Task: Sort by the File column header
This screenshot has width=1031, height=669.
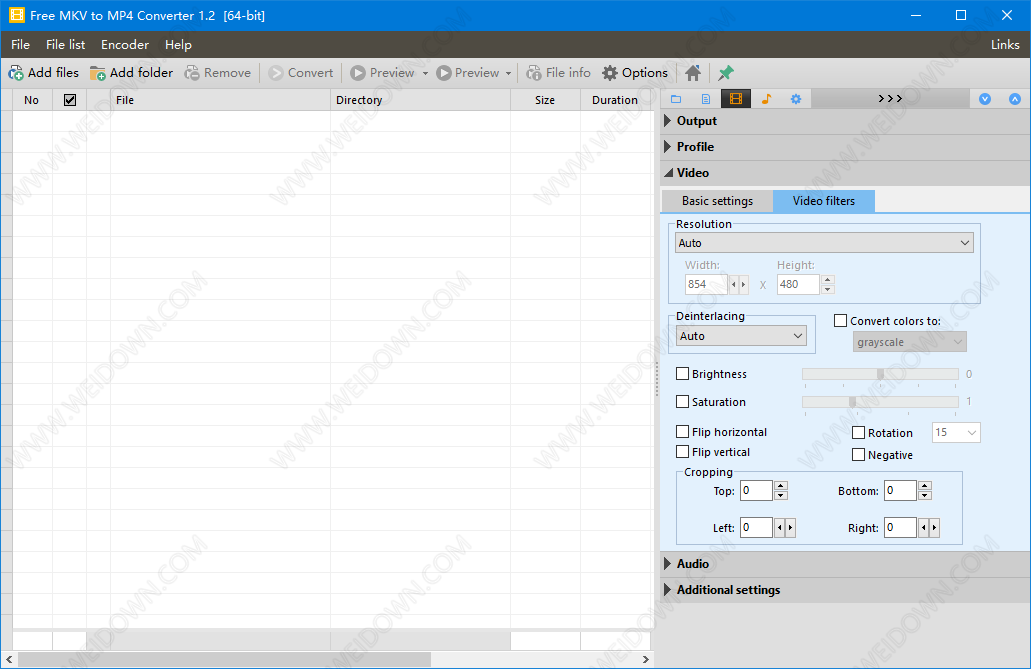Action: pos(220,100)
